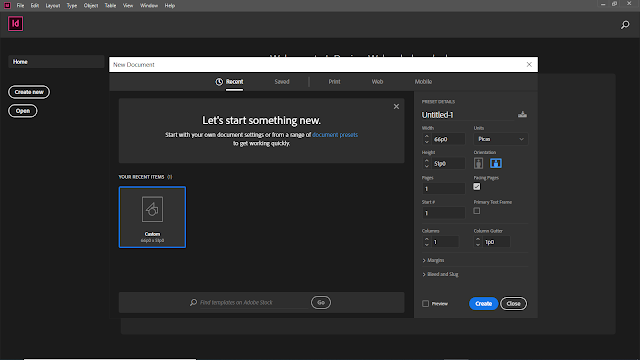The width and height of the screenshot is (640, 360).
Task: Adjust the Columns stepper arrows
Action: 427,242
